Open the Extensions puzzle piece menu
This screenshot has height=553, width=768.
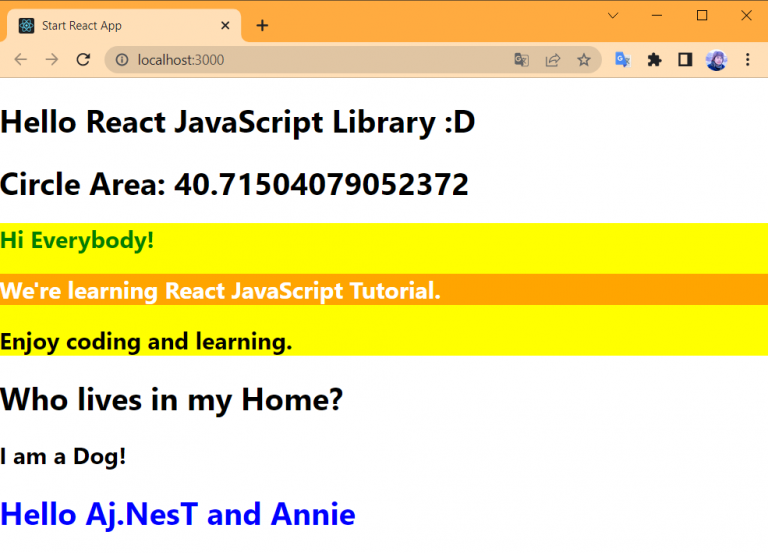(x=654, y=60)
